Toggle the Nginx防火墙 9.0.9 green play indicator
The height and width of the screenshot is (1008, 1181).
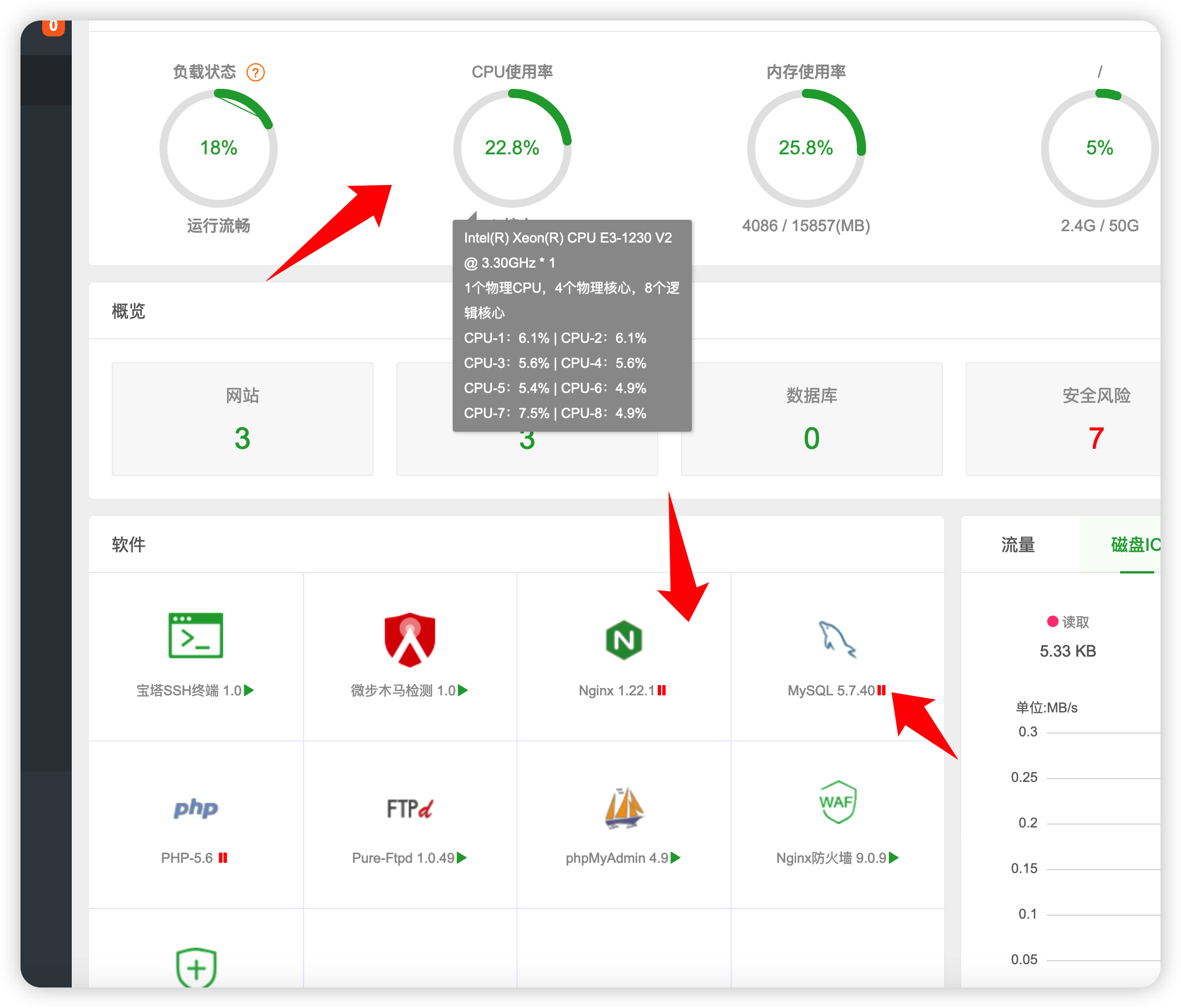coord(894,858)
